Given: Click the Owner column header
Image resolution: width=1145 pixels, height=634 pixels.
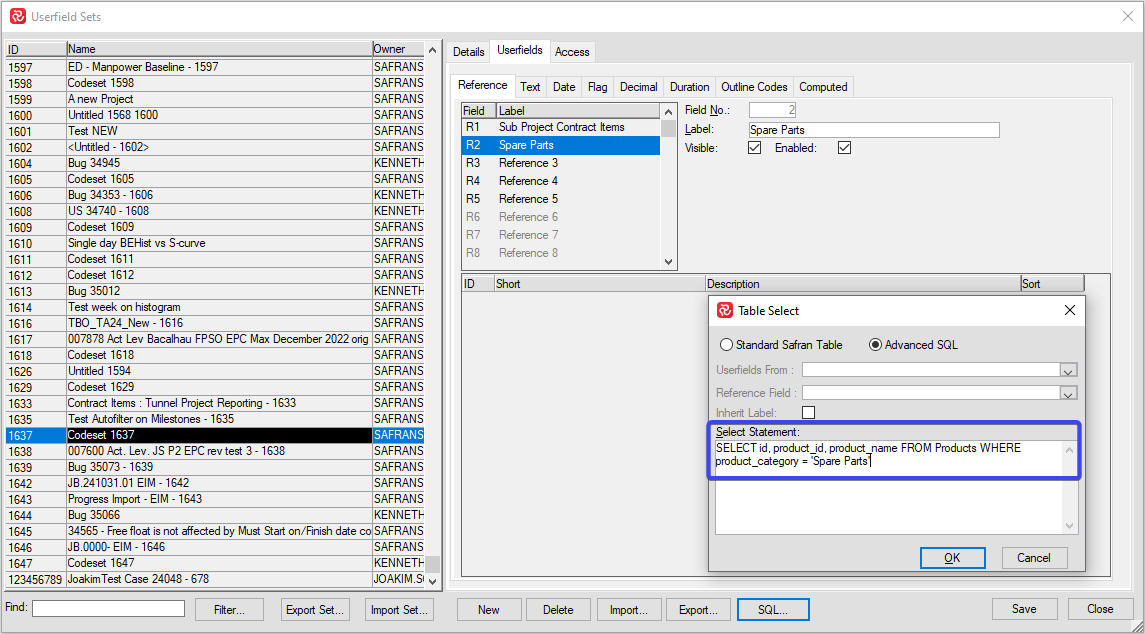Looking at the screenshot, I should (398, 49).
